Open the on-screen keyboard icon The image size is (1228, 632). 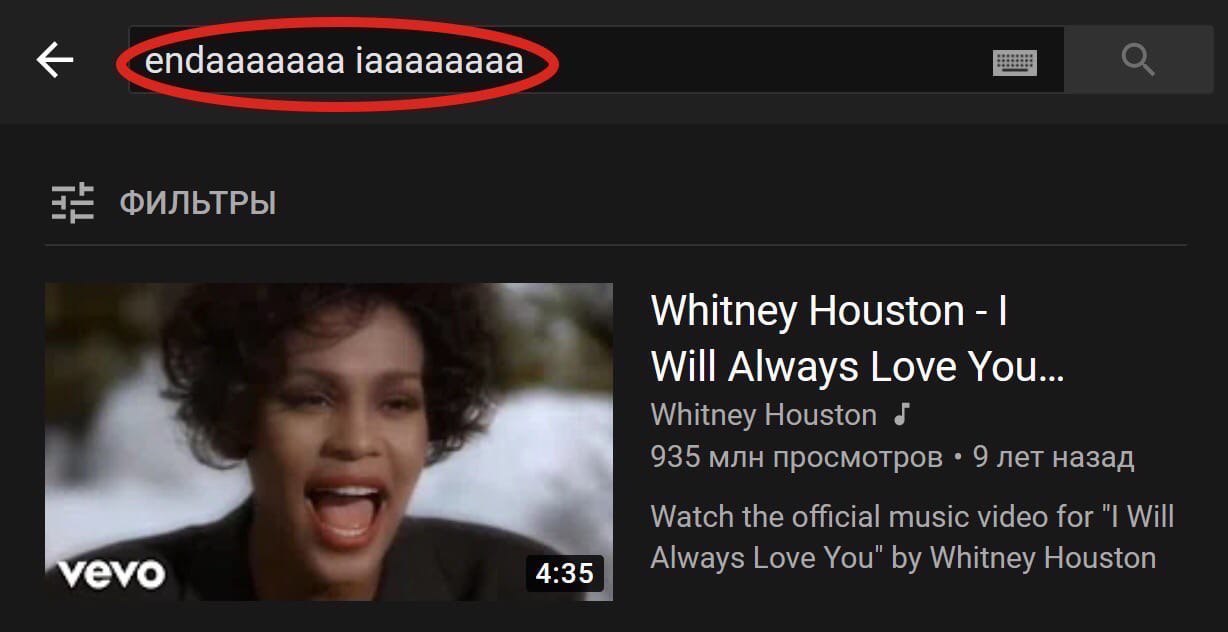1014,62
